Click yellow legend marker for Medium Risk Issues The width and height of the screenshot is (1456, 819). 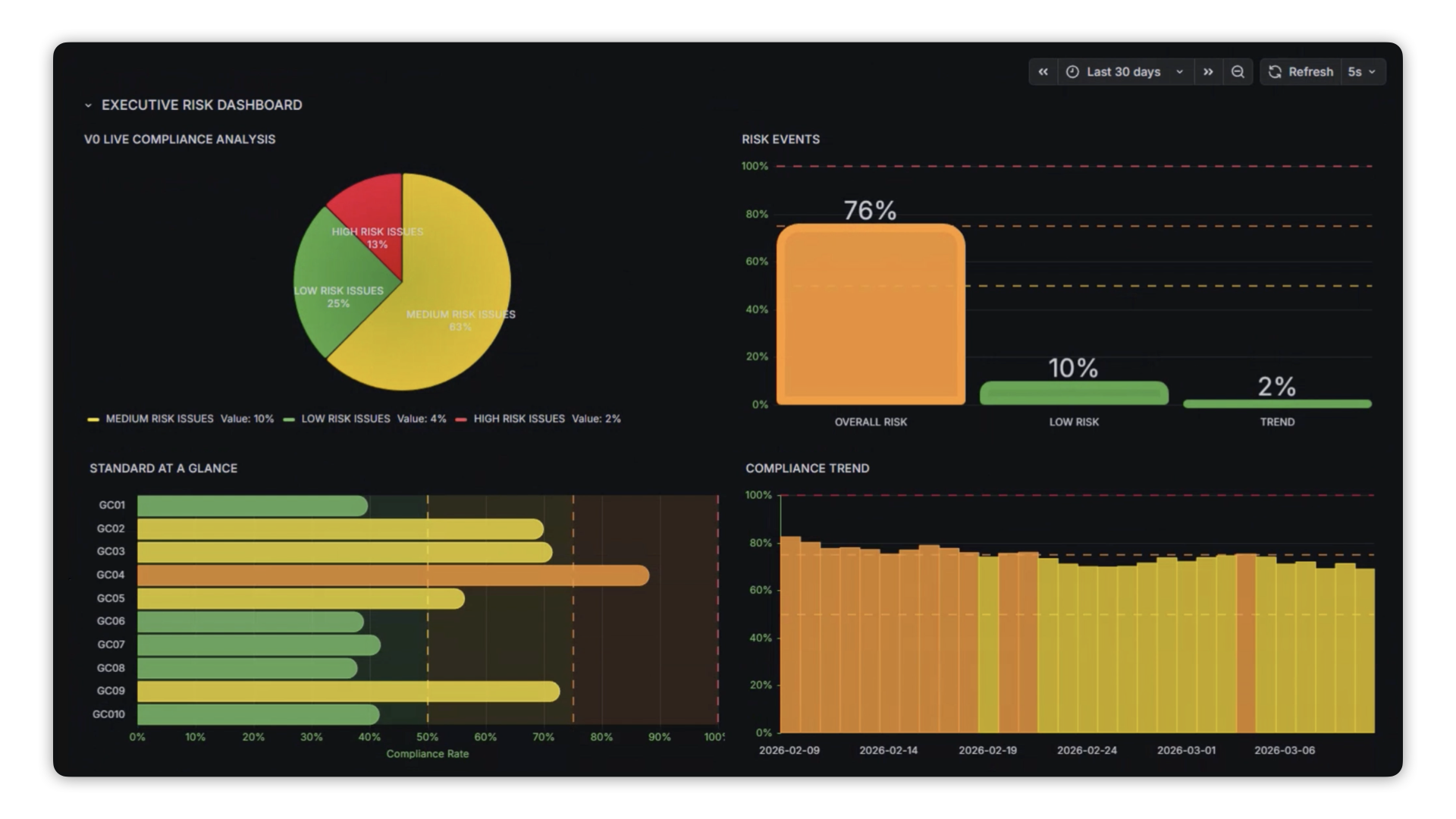click(x=93, y=419)
